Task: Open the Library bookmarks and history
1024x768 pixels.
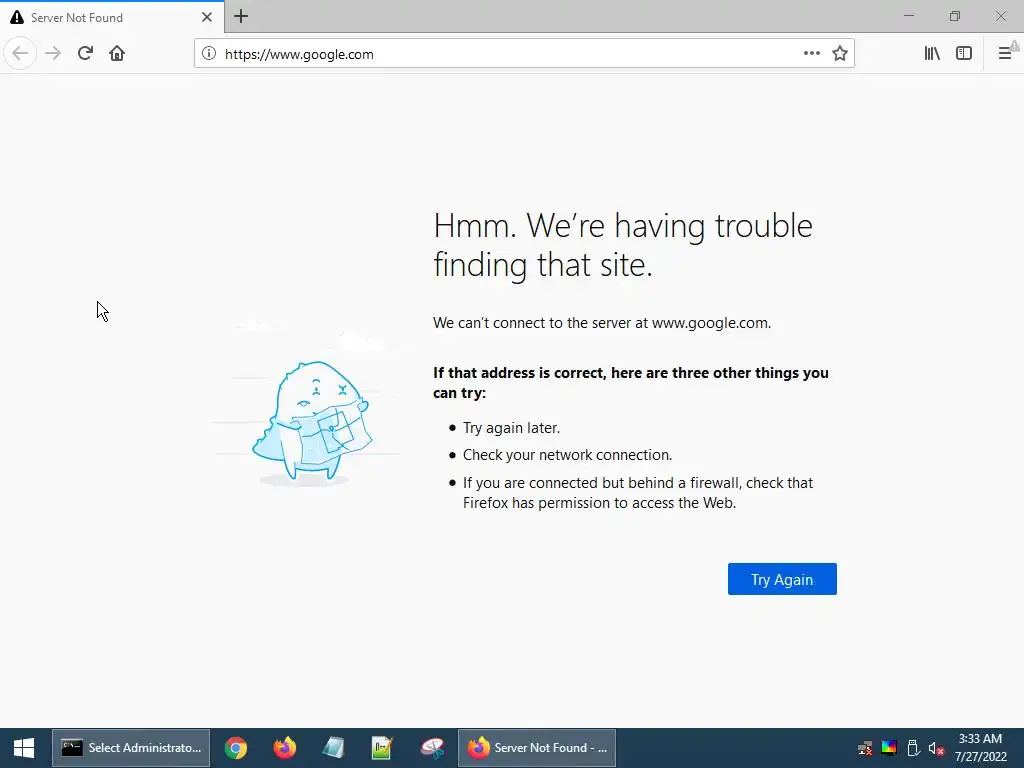Action: [x=932, y=54]
